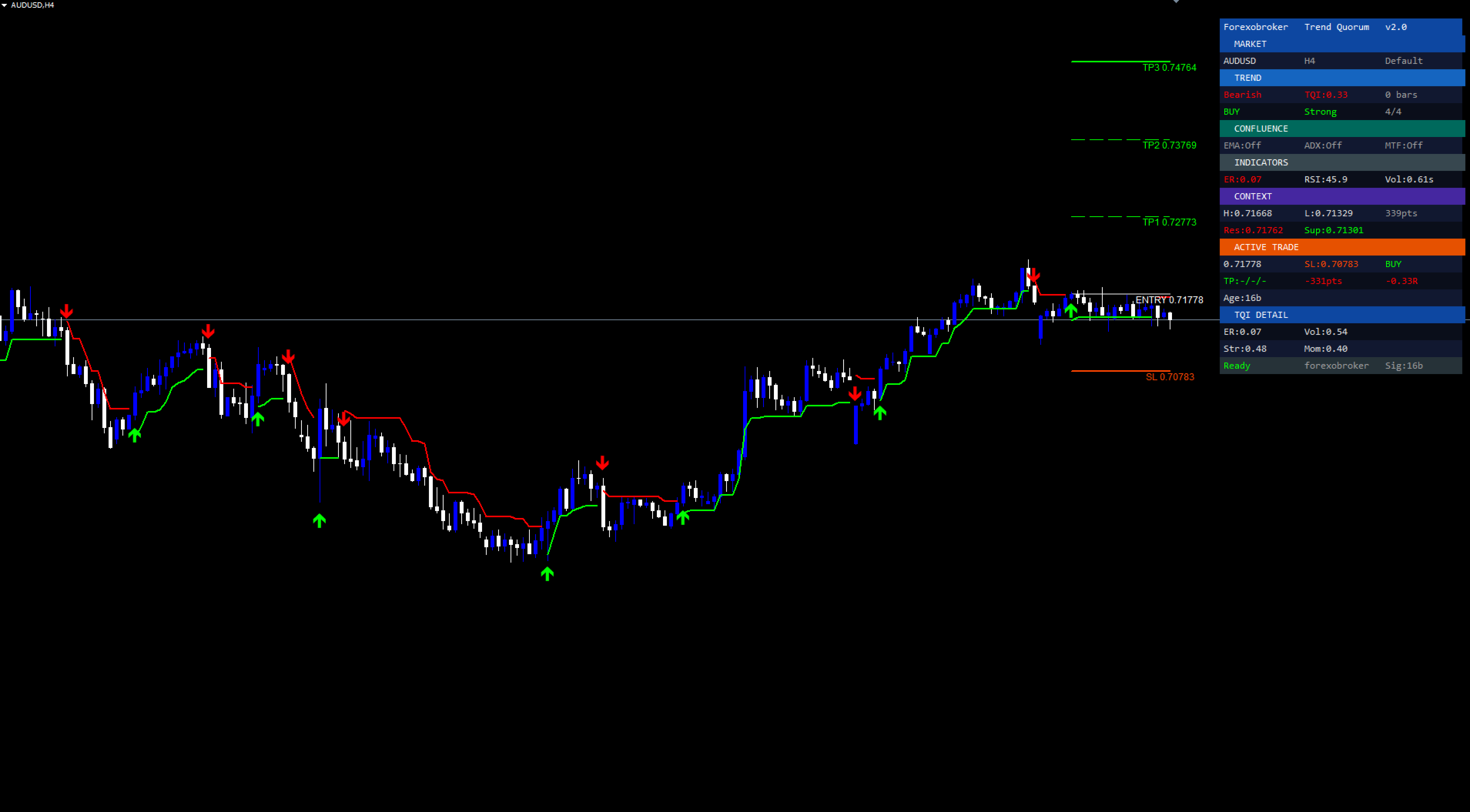Open the H4 timeframe cell in panel
The width and height of the screenshot is (1470, 812).
[x=1310, y=61]
